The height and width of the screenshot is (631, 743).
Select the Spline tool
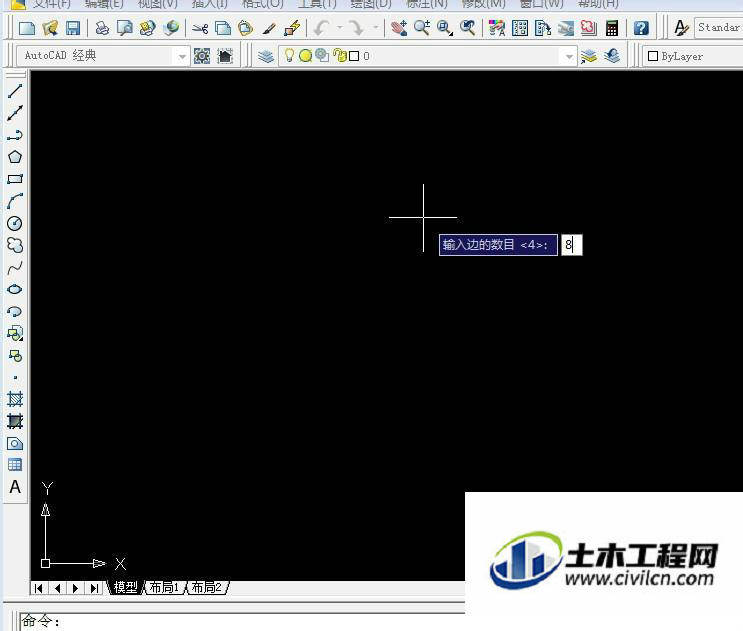tap(15, 267)
